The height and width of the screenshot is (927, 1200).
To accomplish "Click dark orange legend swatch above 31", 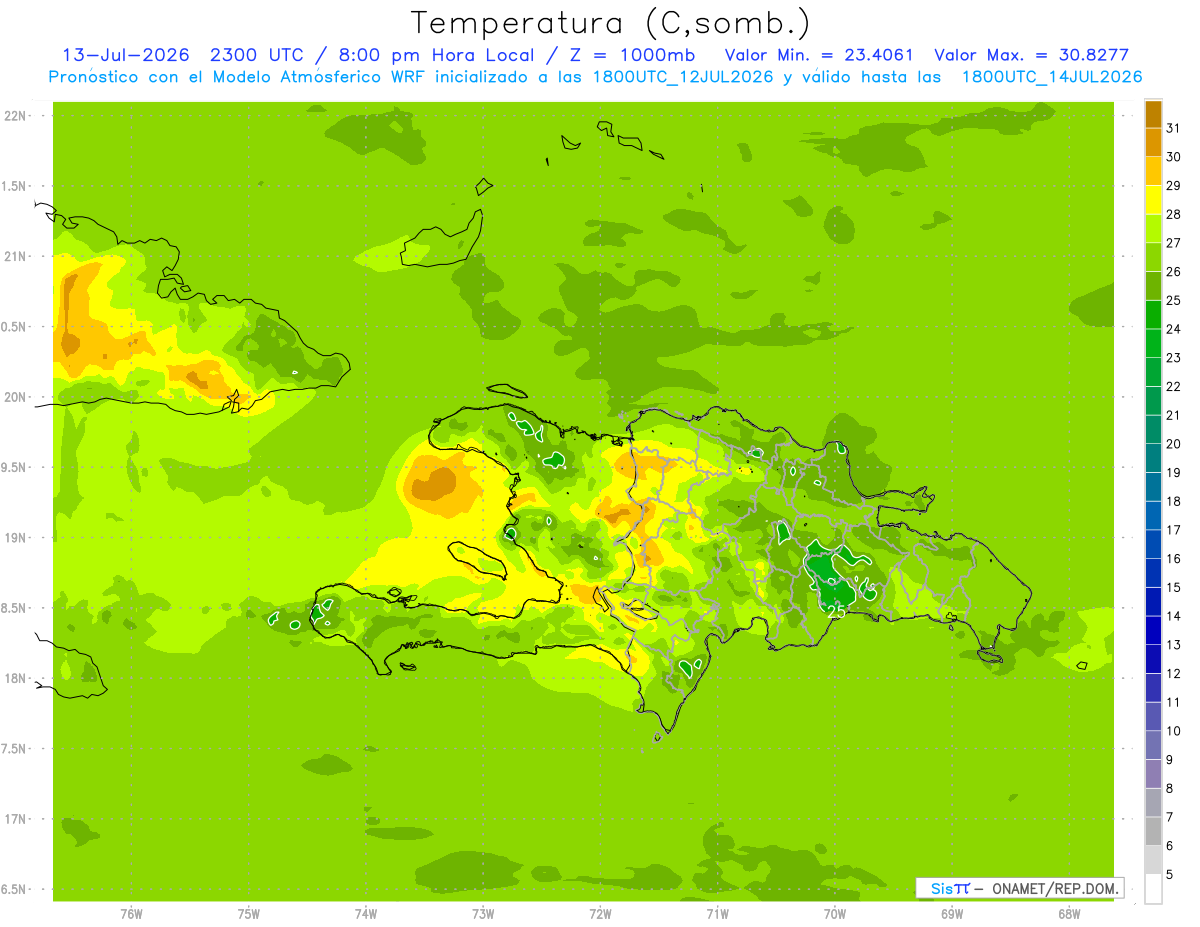I will 1153,114.
